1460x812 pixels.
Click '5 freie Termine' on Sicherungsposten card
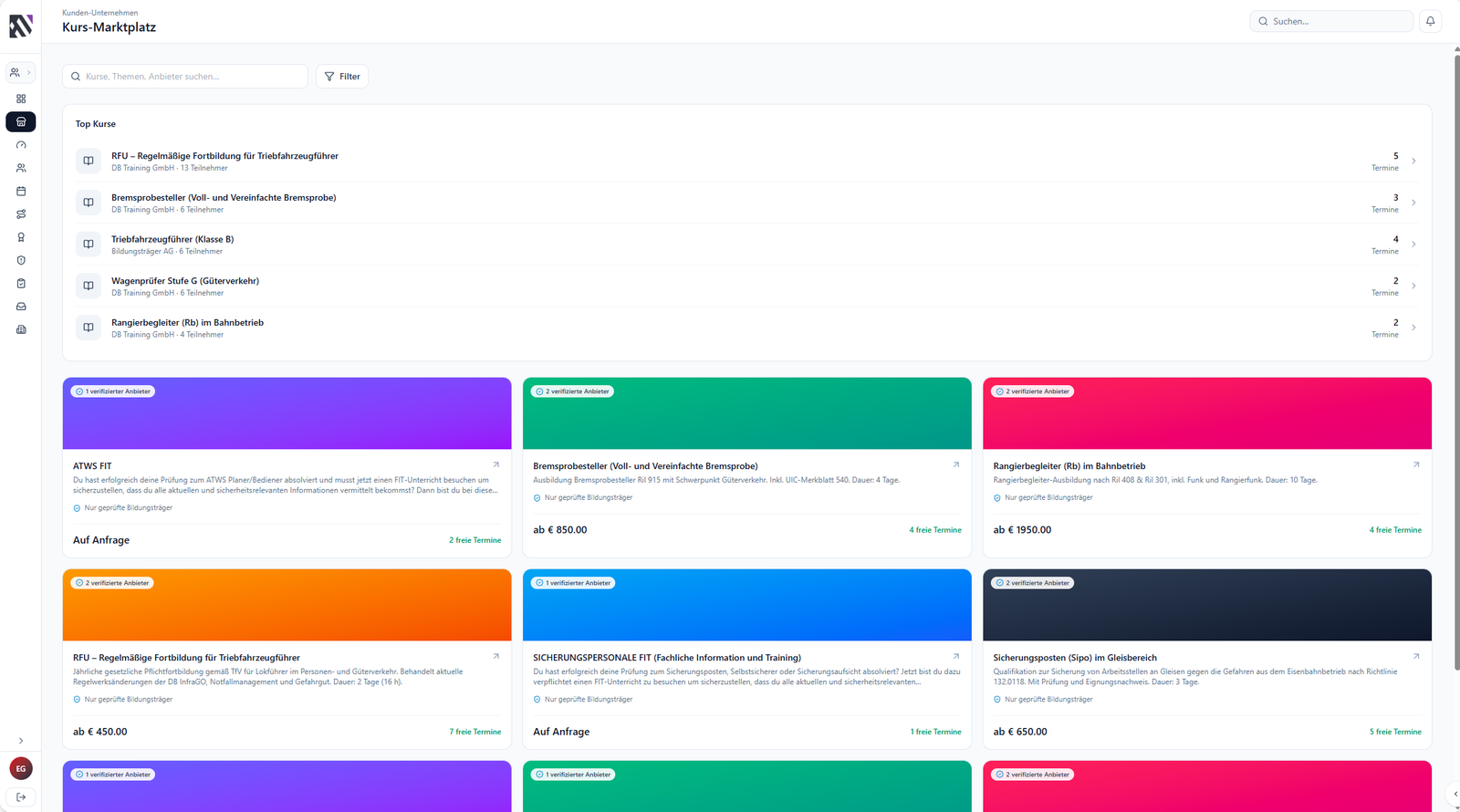pyautogui.click(x=1395, y=732)
